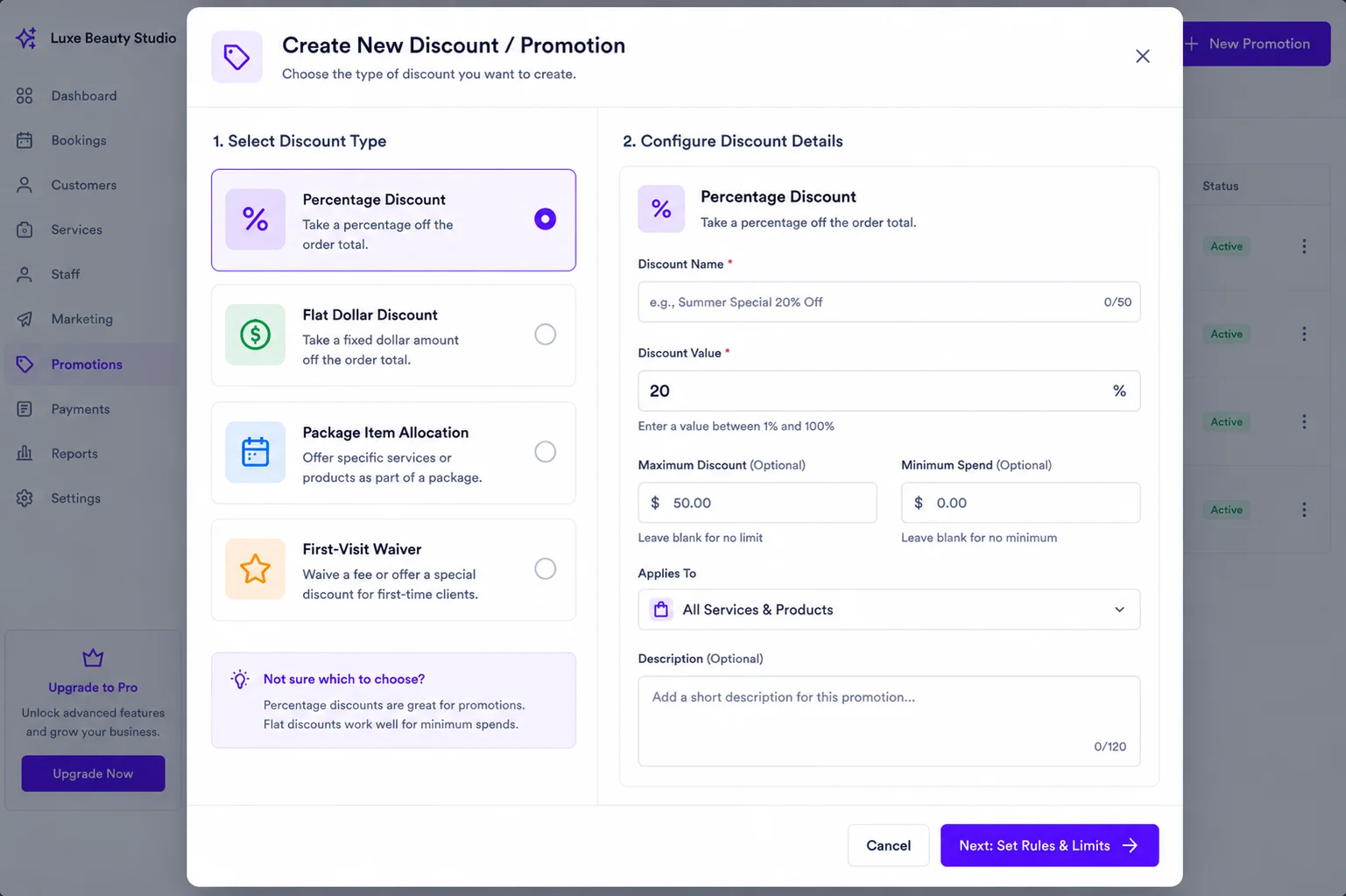Open Marketing in the sidebar
Viewport: 1346px width, 896px height.
[x=81, y=319]
